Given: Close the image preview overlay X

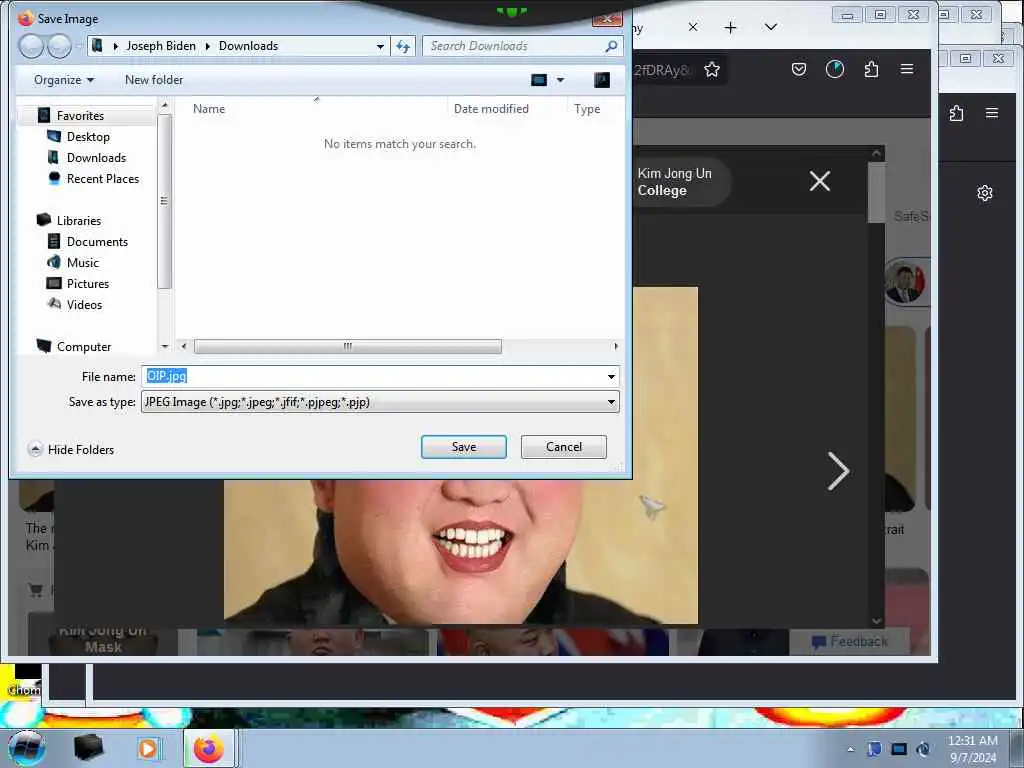Looking at the screenshot, I should coord(820,181).
